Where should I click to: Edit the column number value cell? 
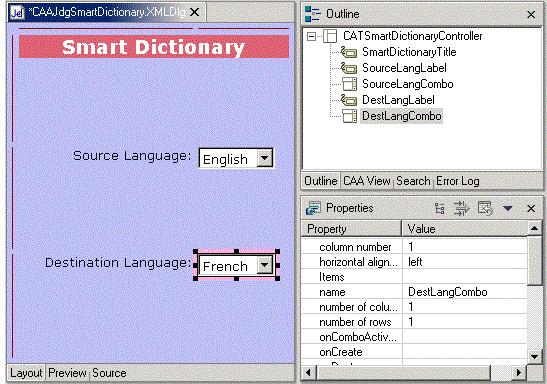tap(465, 247)
